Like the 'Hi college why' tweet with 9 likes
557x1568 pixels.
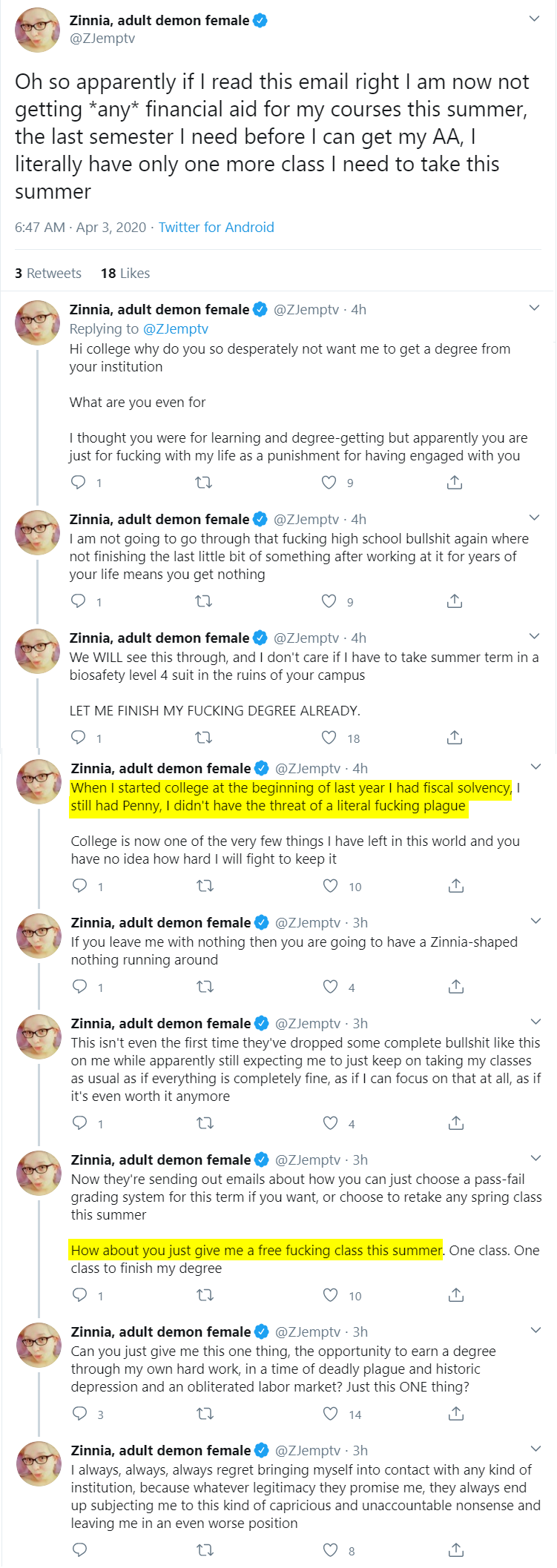click(329, 483)
